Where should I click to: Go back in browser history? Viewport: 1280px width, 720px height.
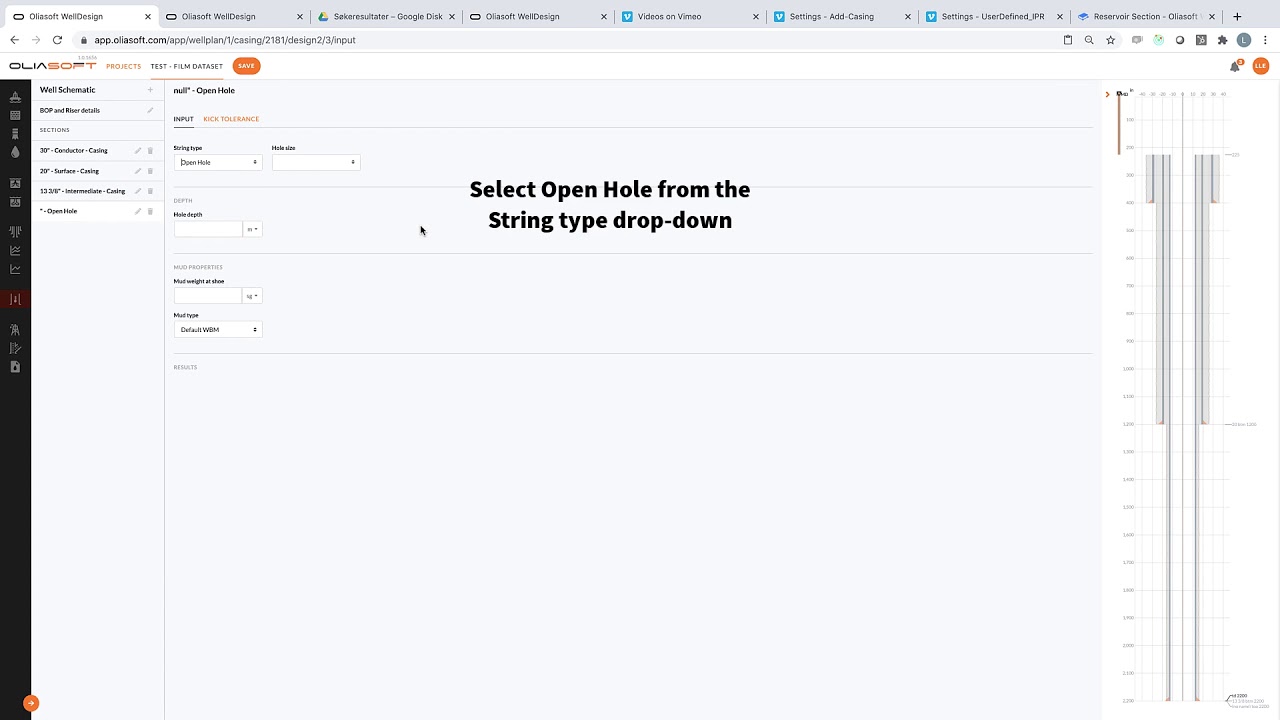click(14, 40)
